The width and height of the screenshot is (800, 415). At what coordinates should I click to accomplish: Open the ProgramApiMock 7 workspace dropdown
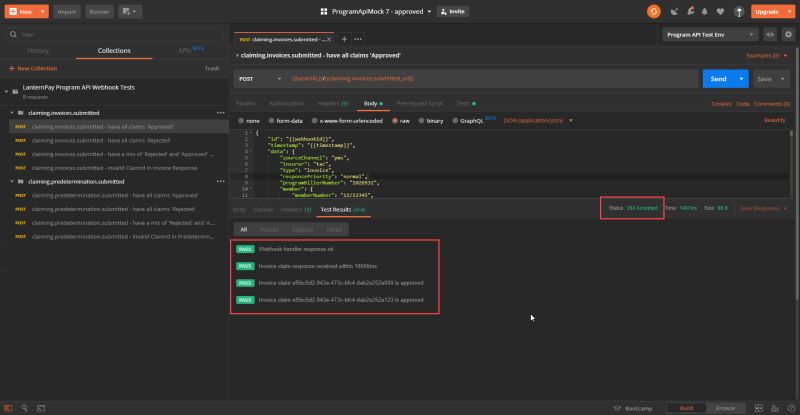coord(429,11)
